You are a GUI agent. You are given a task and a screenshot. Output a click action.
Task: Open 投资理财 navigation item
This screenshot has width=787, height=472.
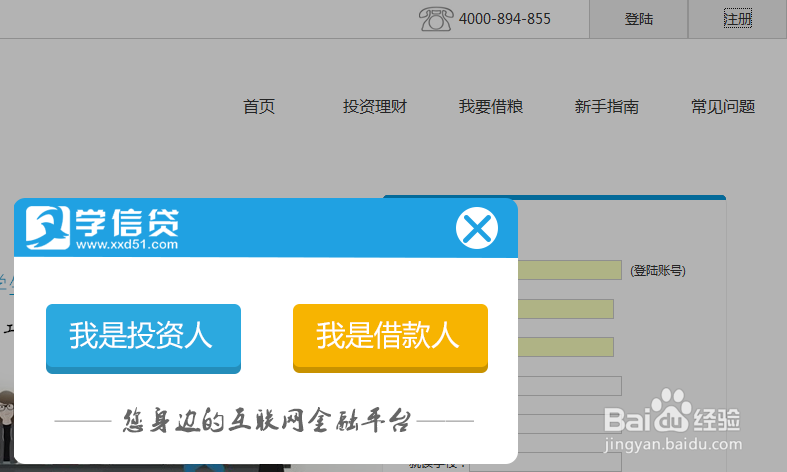tap(375, 106)
